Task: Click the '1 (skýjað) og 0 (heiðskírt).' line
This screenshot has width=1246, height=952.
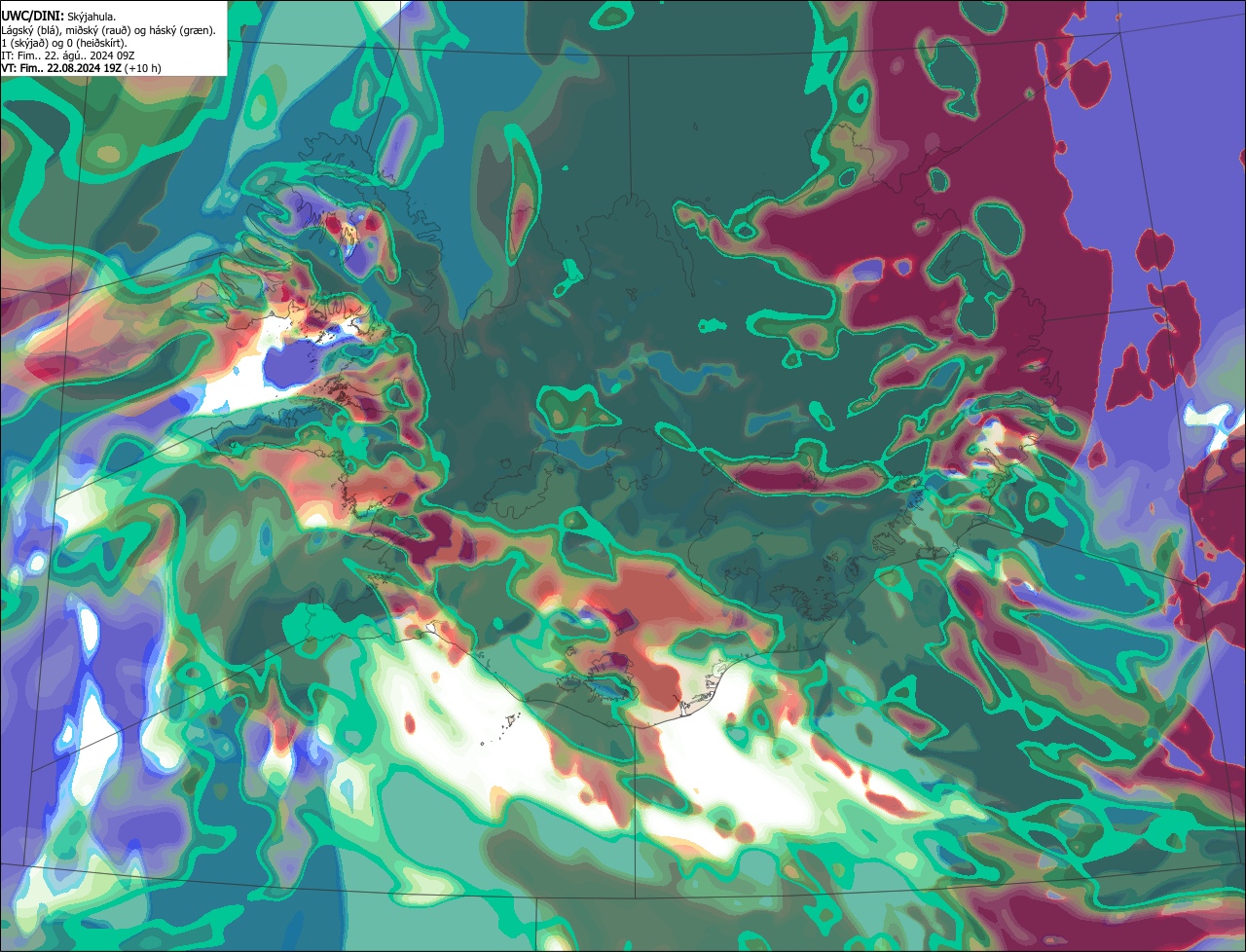Action: (x=64, y=43)
